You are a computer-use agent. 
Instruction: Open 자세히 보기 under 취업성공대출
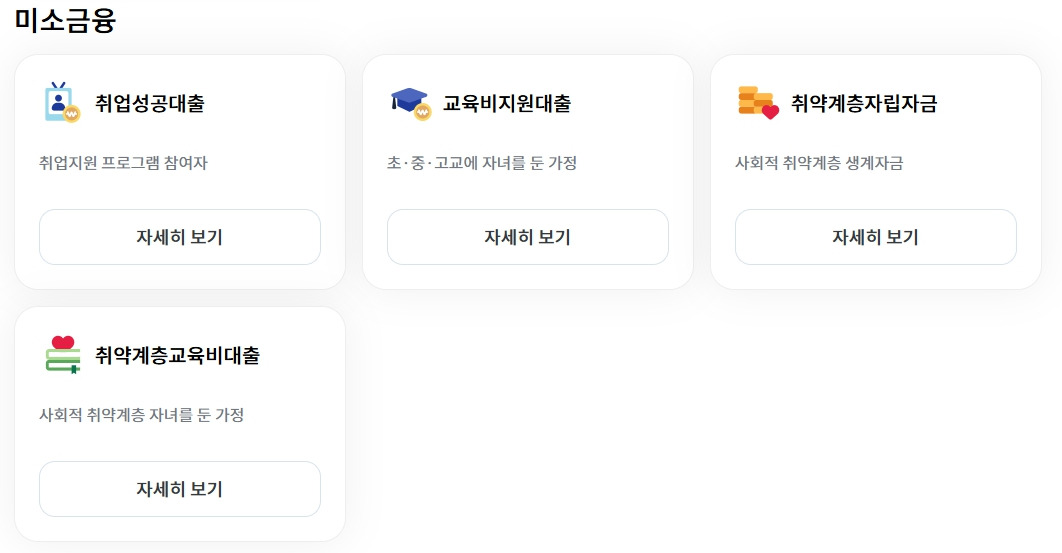coord(179,237)
